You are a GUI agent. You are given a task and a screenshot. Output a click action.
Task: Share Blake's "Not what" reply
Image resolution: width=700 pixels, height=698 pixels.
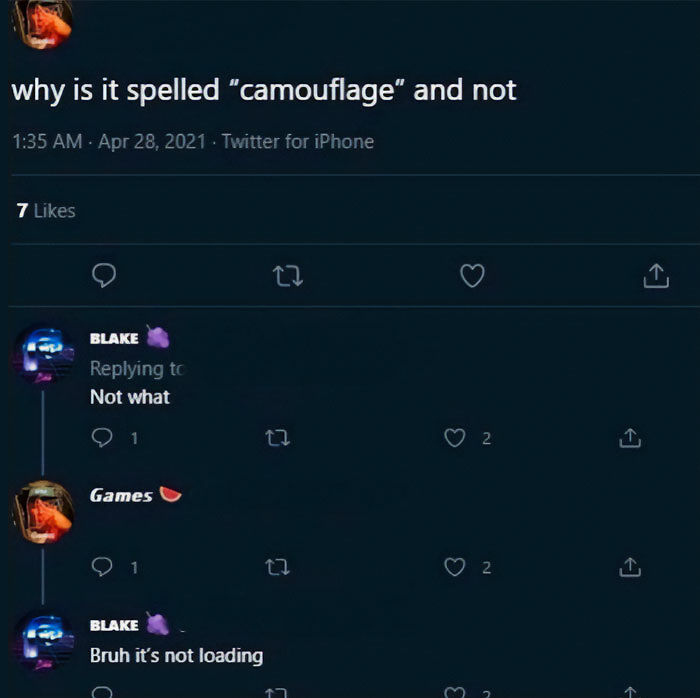tap(630, 438)
